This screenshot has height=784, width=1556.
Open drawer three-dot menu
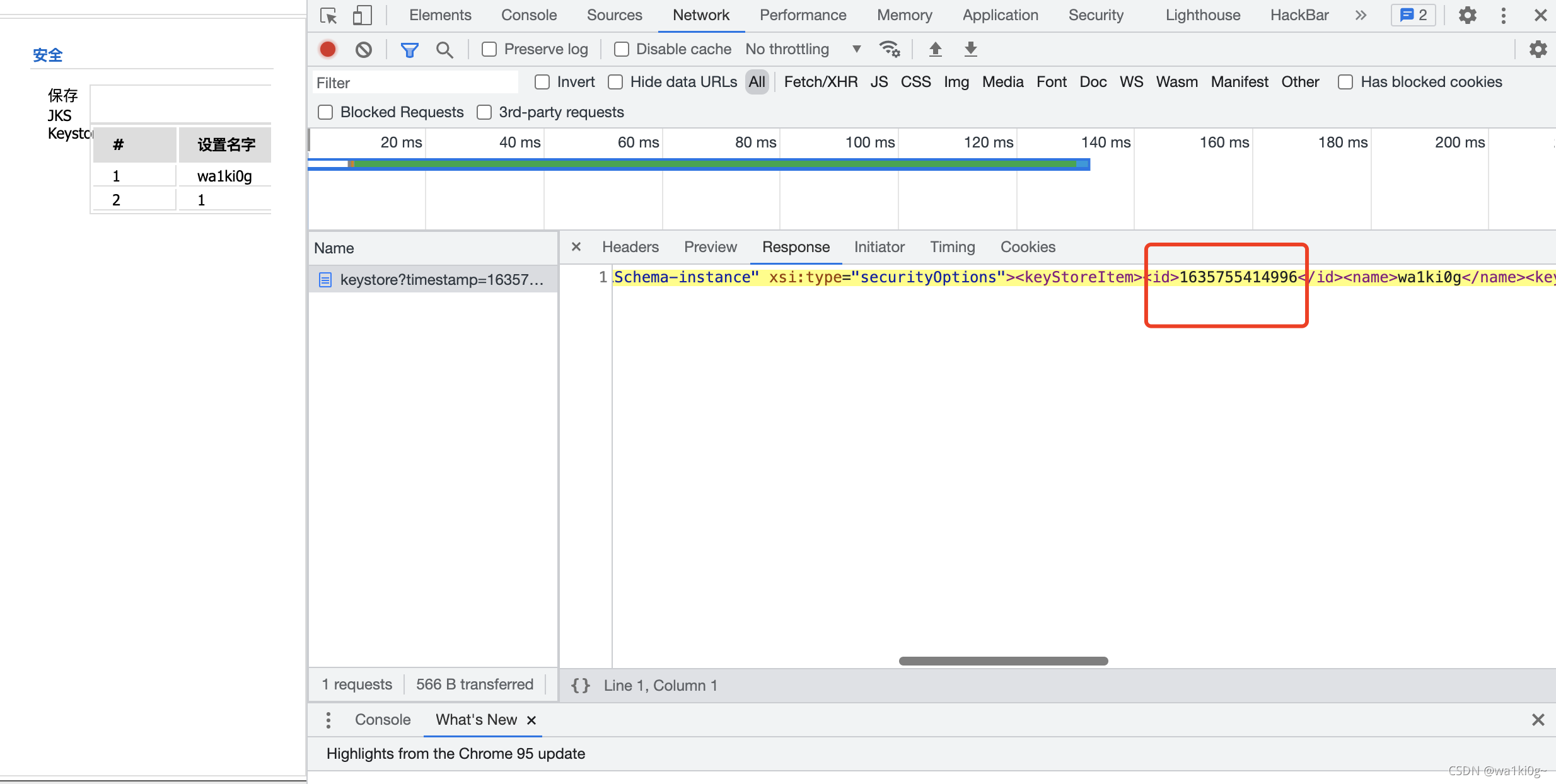[x=328, y=720]
